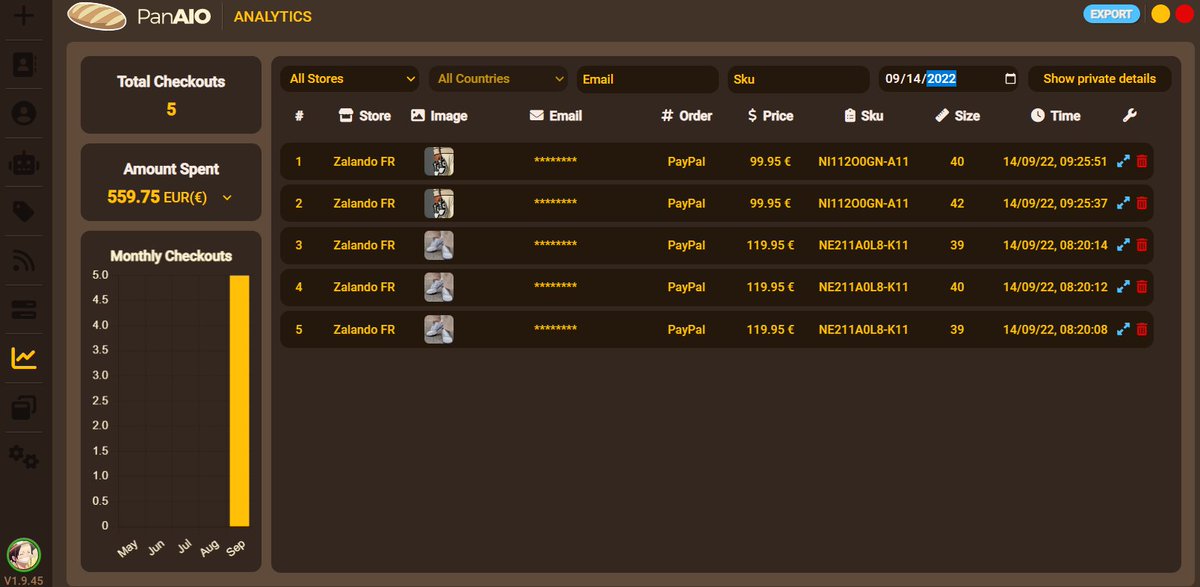The height and width of the screenshot is (587, 1200).
Task: Click the yellow minimize circle
Action: tap(1160, 15)
